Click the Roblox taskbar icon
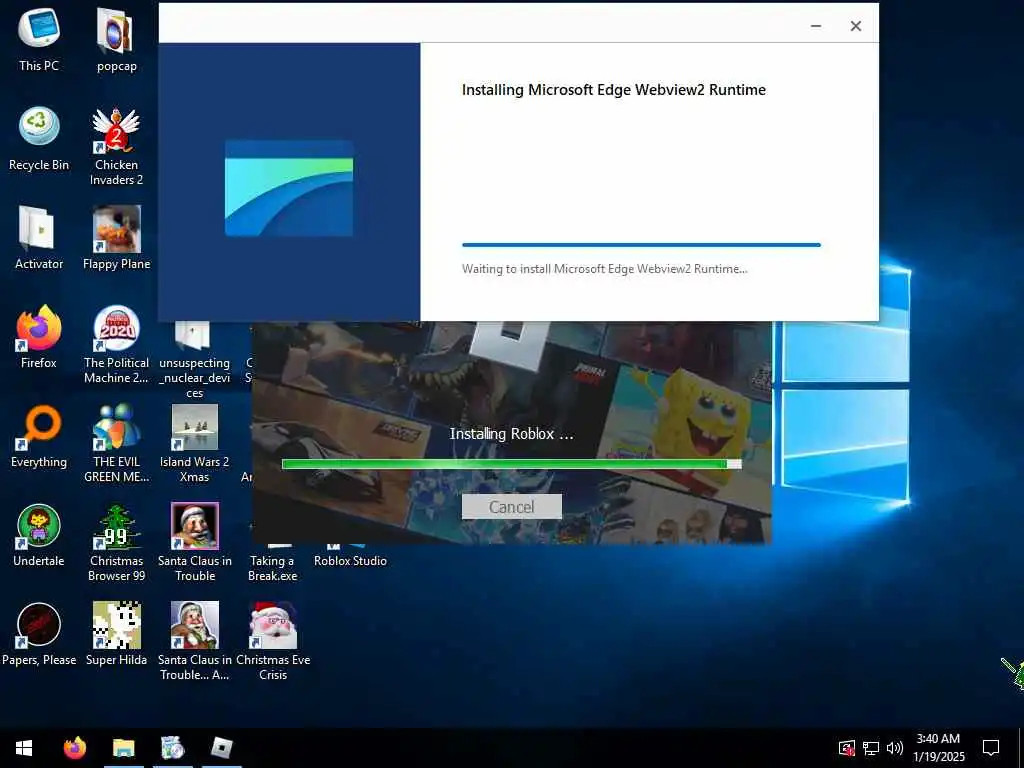The image size is (1024, 768). coord(222,748)
